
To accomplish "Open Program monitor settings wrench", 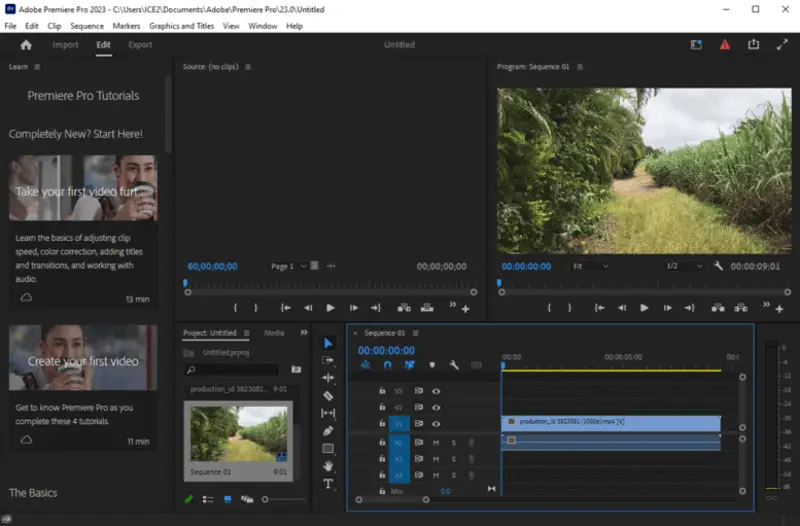I will point(718,266).
